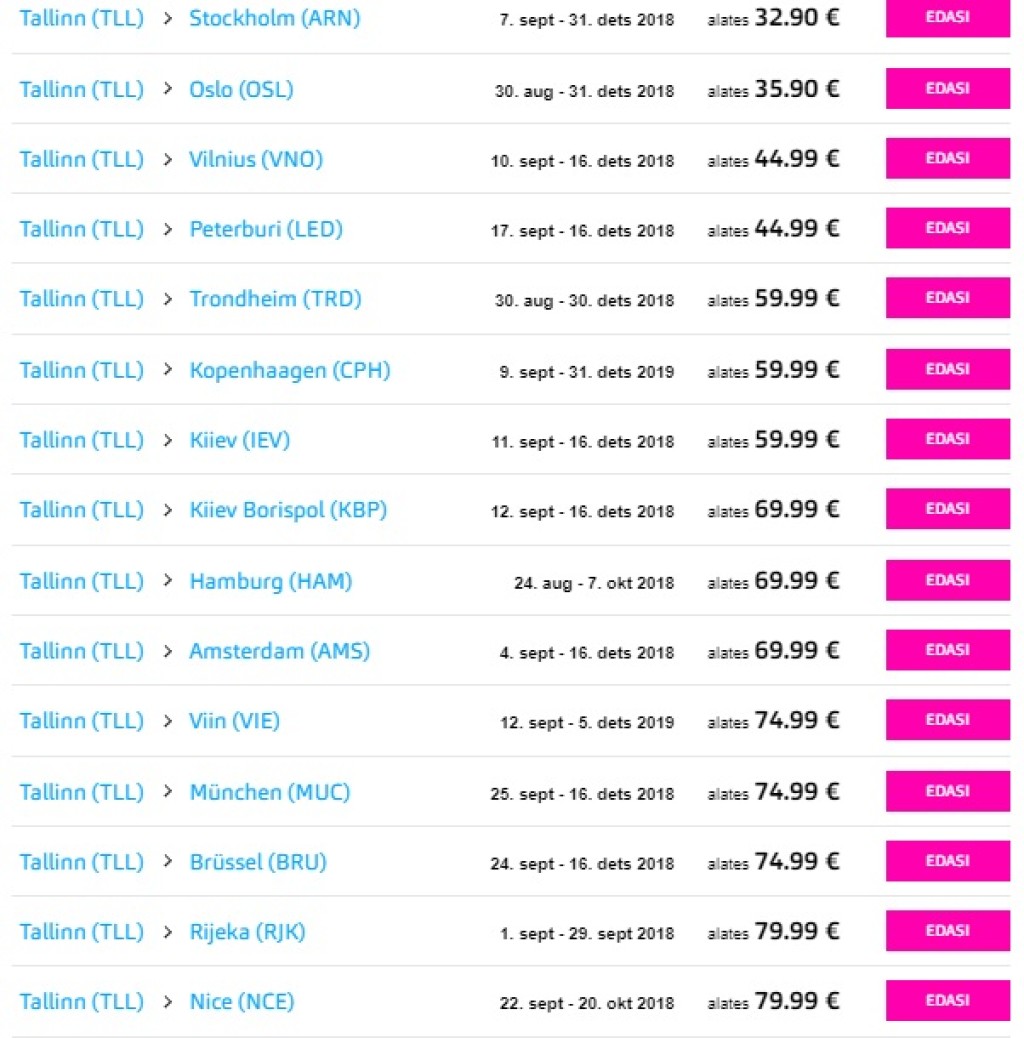
Task: Open the Vilnius (VNO) destination link
Action: coord(256,160)
